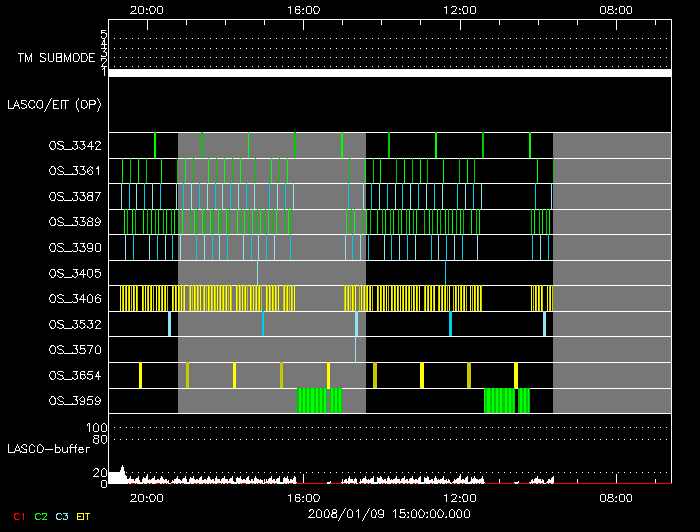Click the TM SUBMODE label
The image size is (700, 532).
56,58
